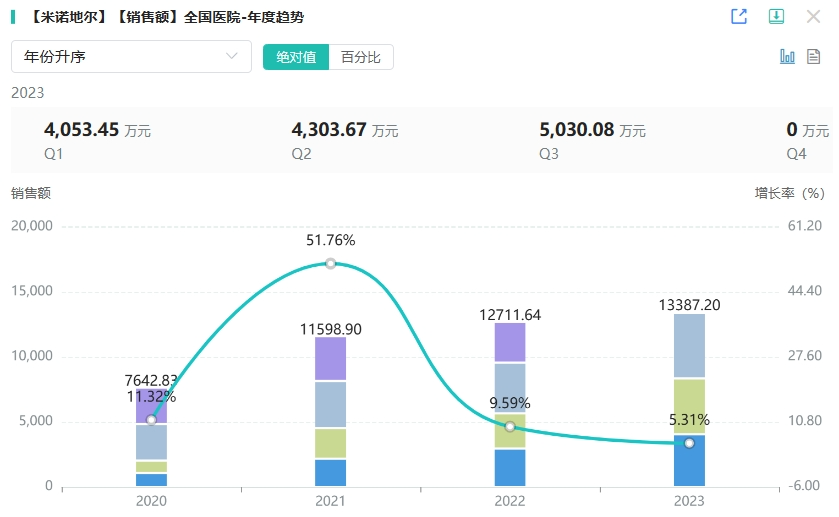Click the dark blue segment of the 2023 bar
Screen dimensions: 839x517
tap(689, 462)
